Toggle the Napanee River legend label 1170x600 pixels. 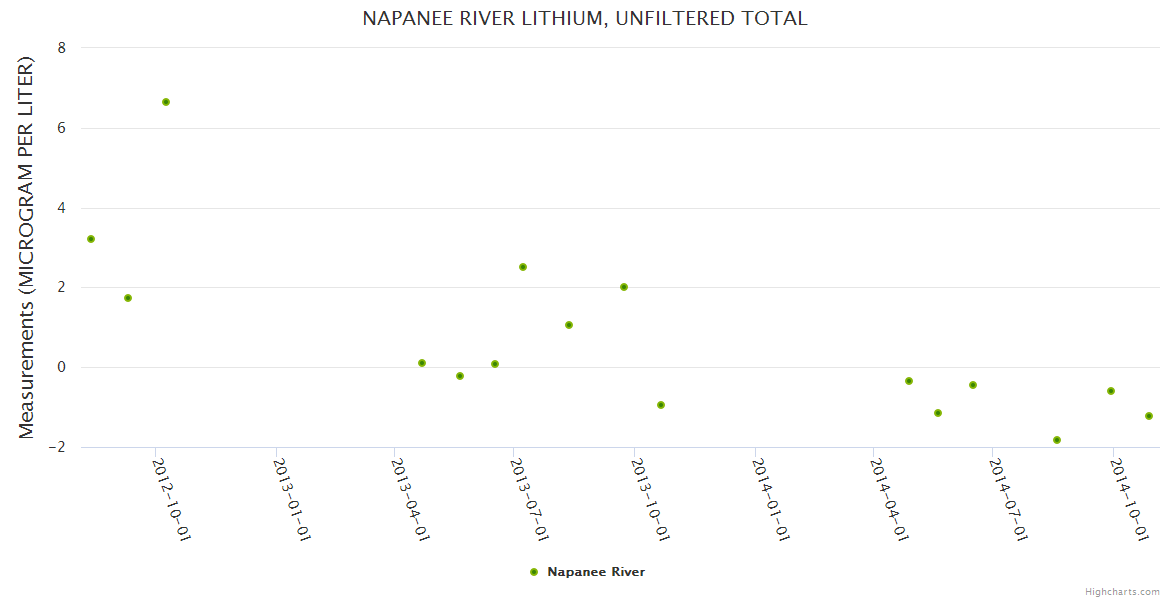[596, 572]
